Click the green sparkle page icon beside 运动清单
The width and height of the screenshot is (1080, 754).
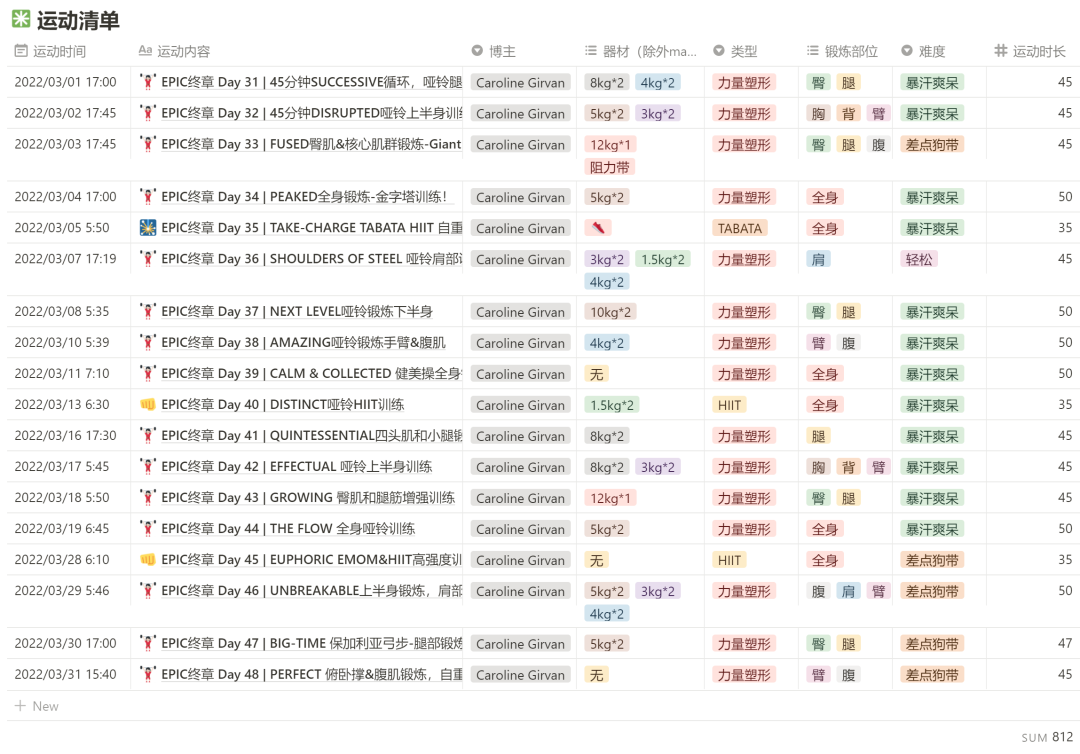click(21, 19)
